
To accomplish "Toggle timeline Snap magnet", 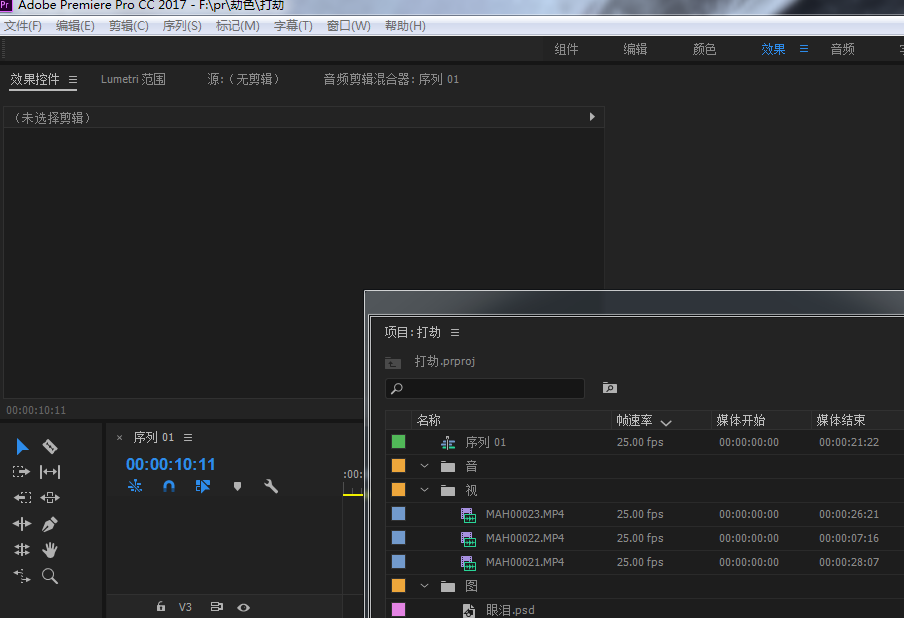I will click(168, 486).
